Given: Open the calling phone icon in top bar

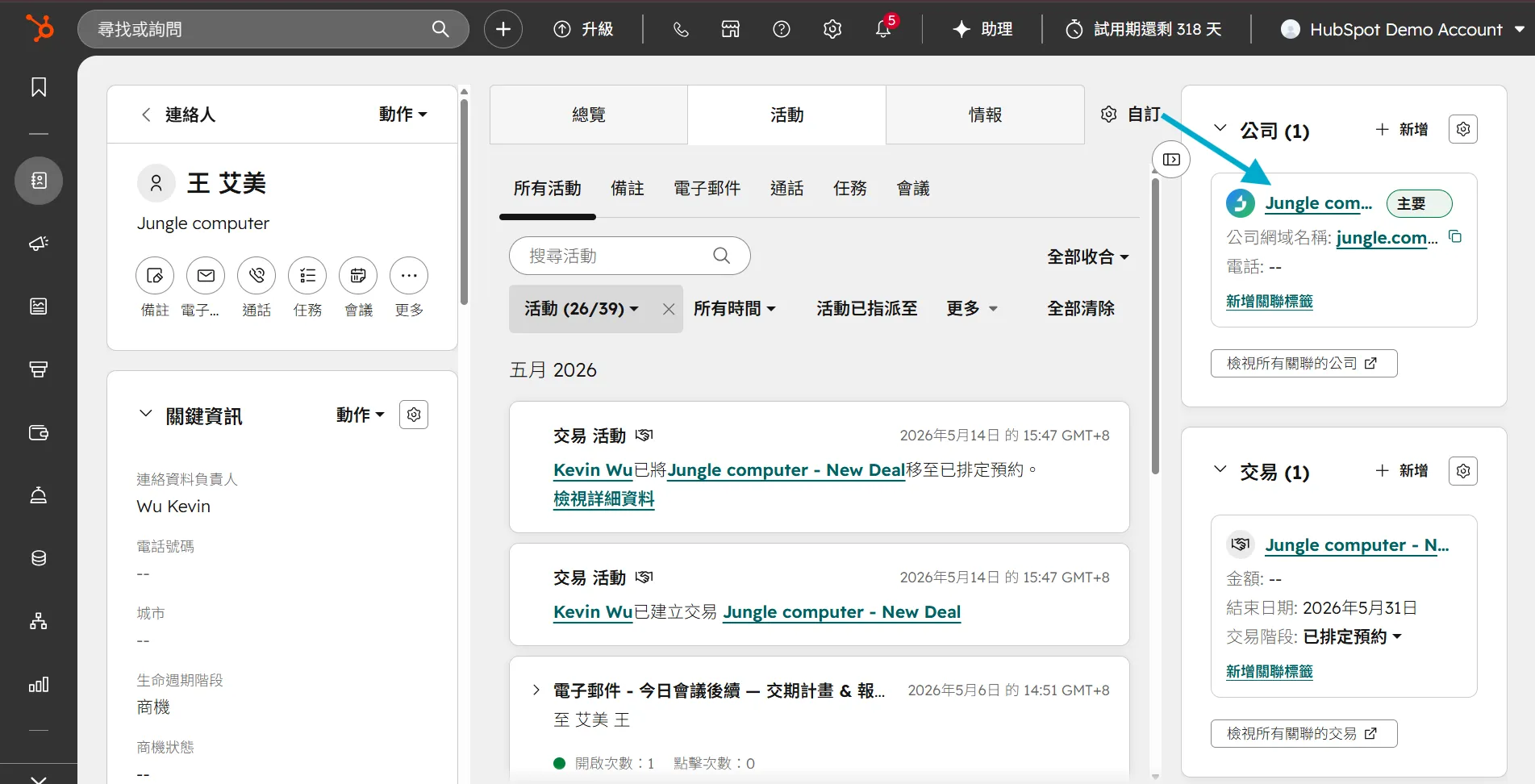Looking at the screenshot, I should click(x=681, y=29).
